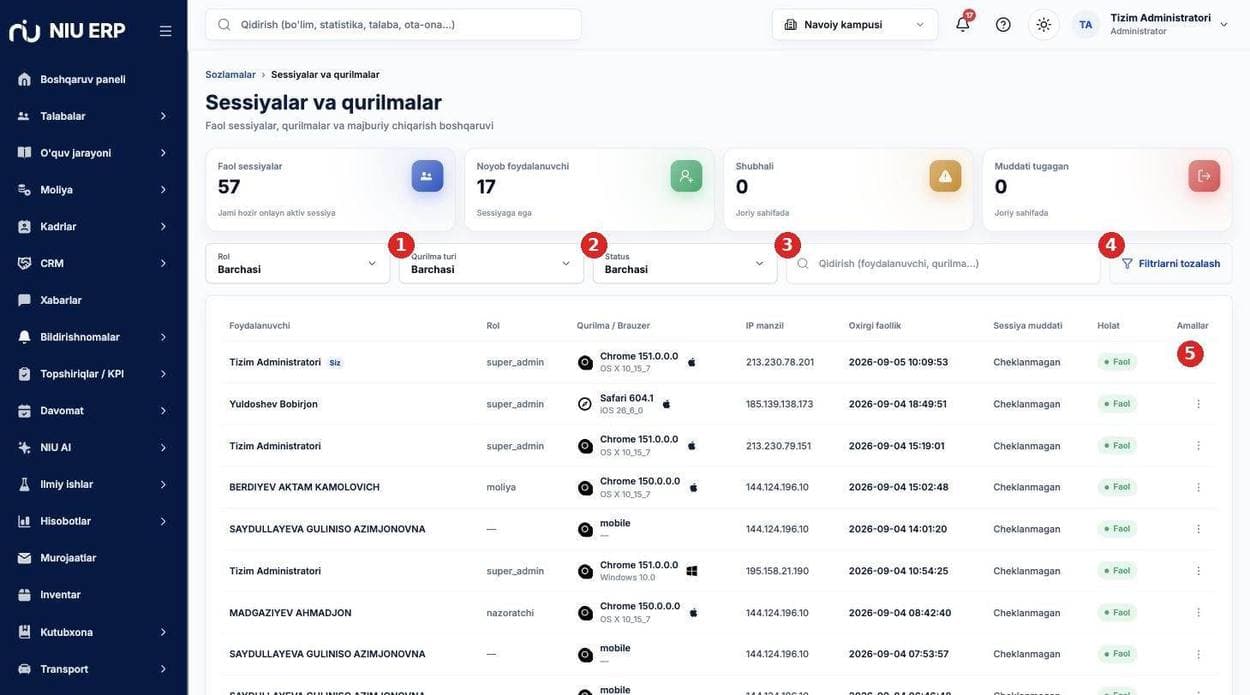
Task: Click the Filtrlarni tozalash button
Action: pyautogui.click(x=1171, y=263)
